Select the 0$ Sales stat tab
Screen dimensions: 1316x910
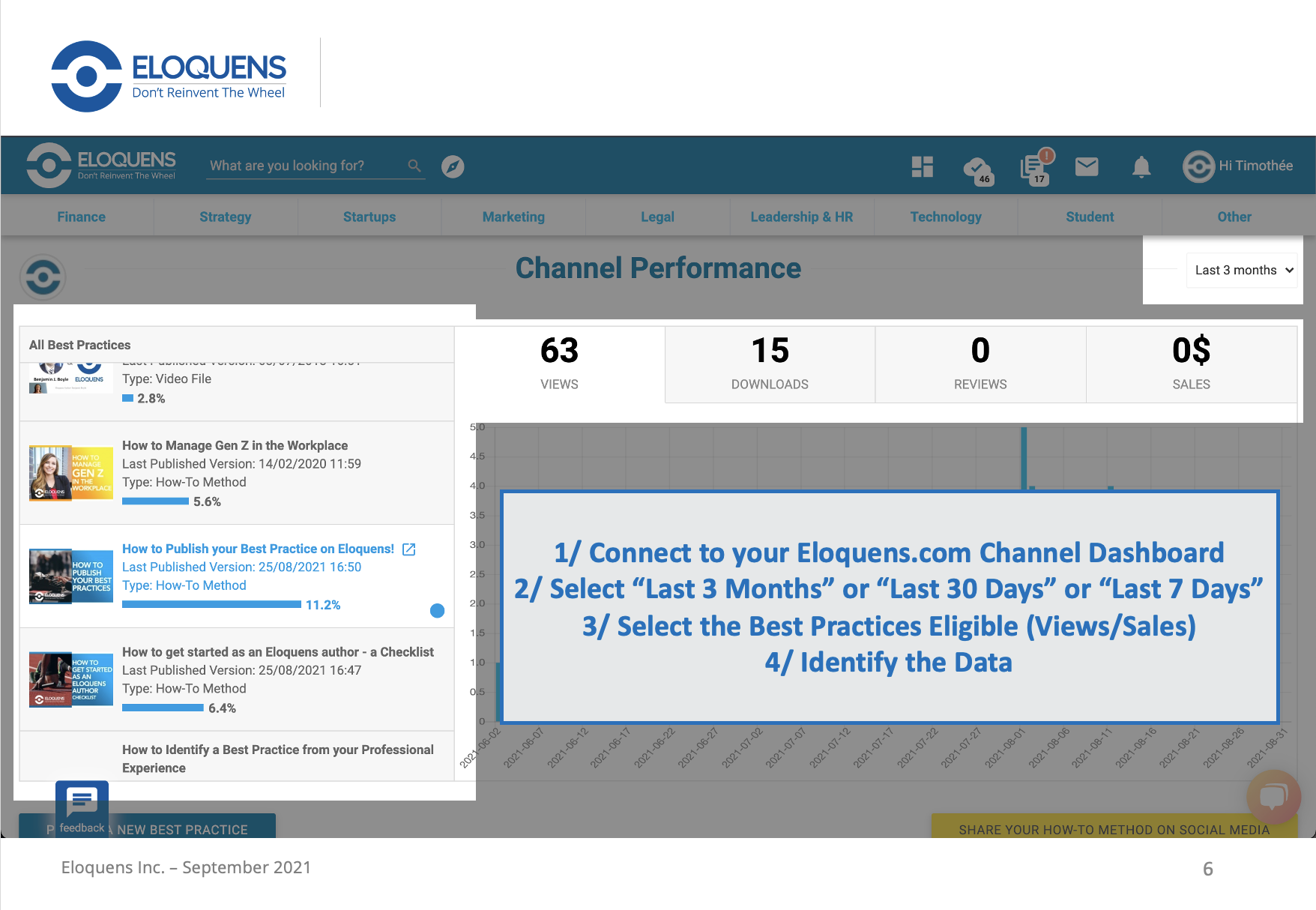click(x=1191, y=364)
